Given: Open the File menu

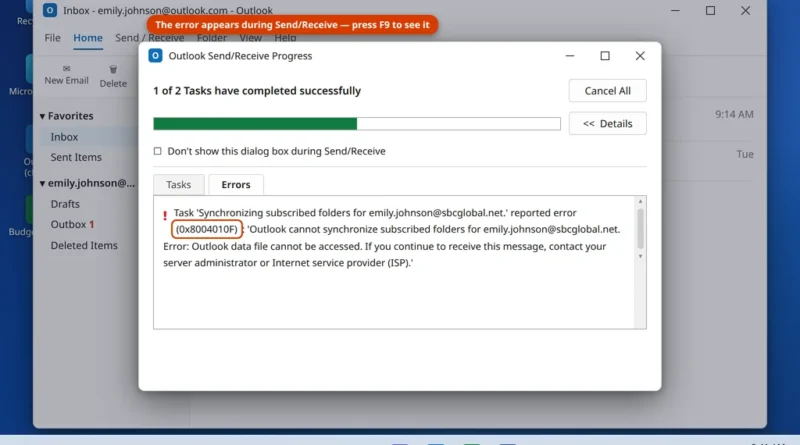Looking at the screenshot, I should point(53,38).
